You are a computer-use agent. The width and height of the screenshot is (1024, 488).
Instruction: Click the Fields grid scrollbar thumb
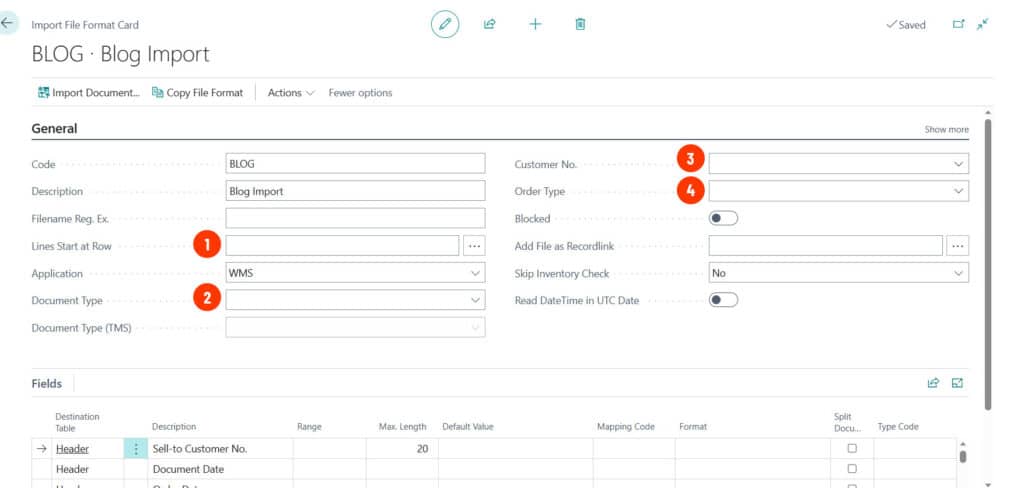tap(963, 456)
